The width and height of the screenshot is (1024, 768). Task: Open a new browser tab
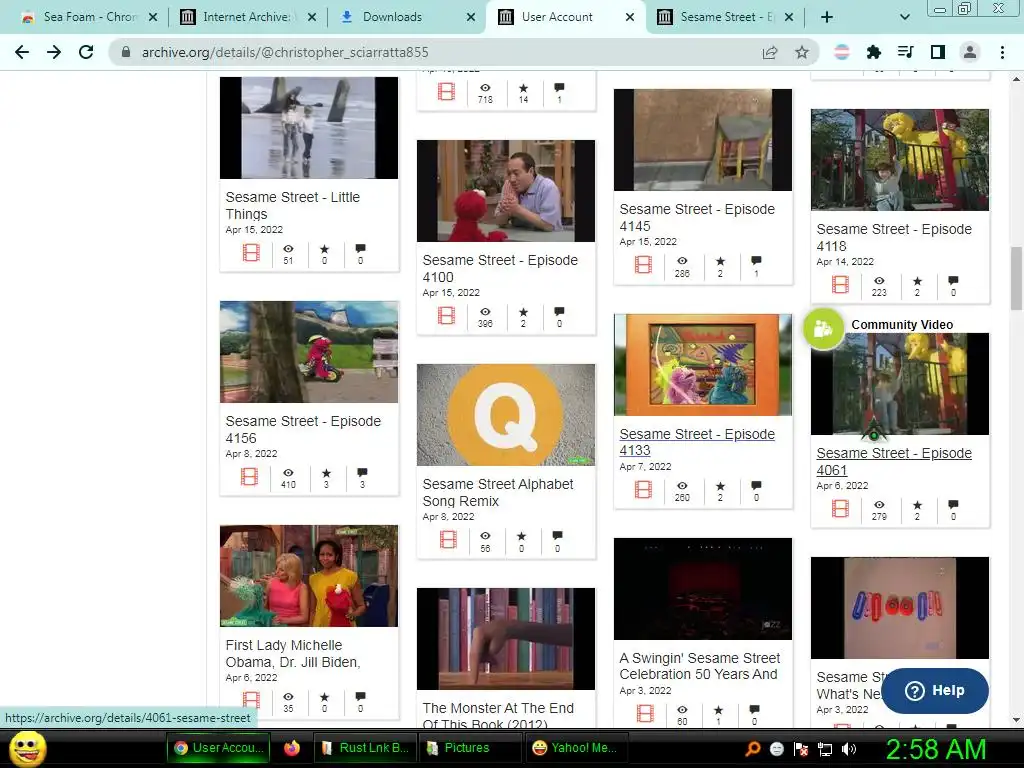[826, 17]
